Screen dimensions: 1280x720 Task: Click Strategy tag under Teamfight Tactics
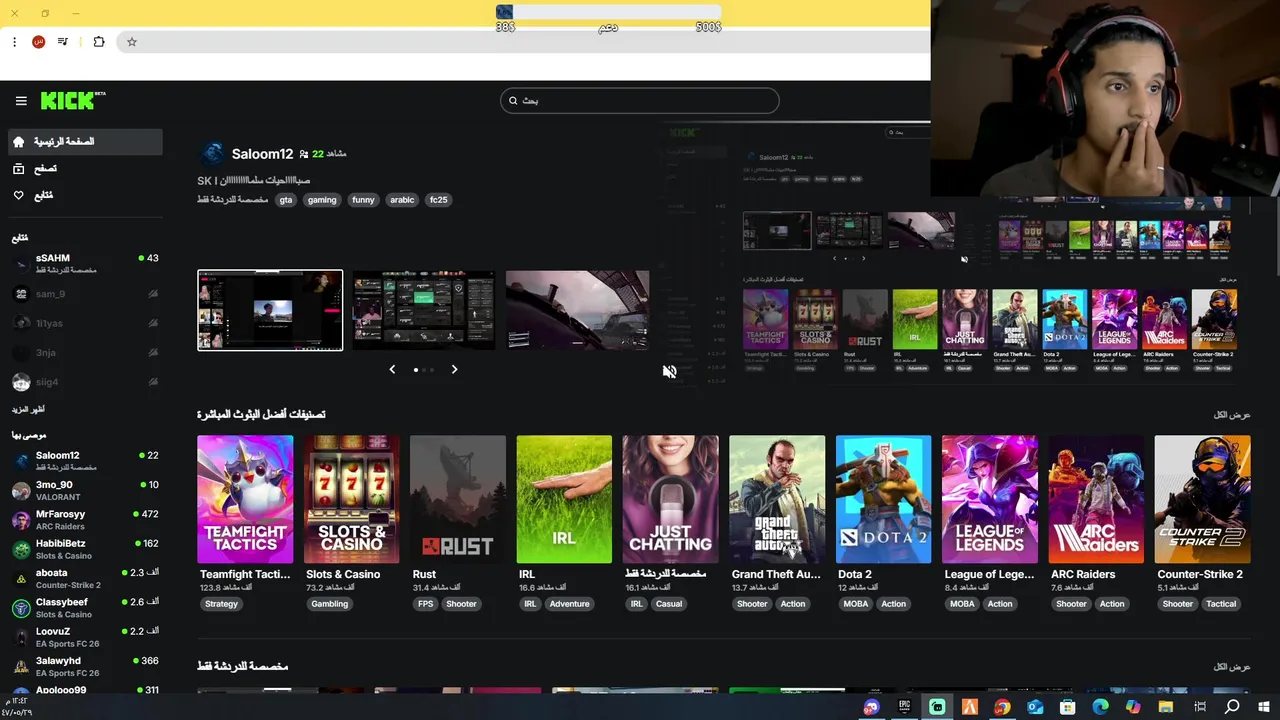point(221,604)
